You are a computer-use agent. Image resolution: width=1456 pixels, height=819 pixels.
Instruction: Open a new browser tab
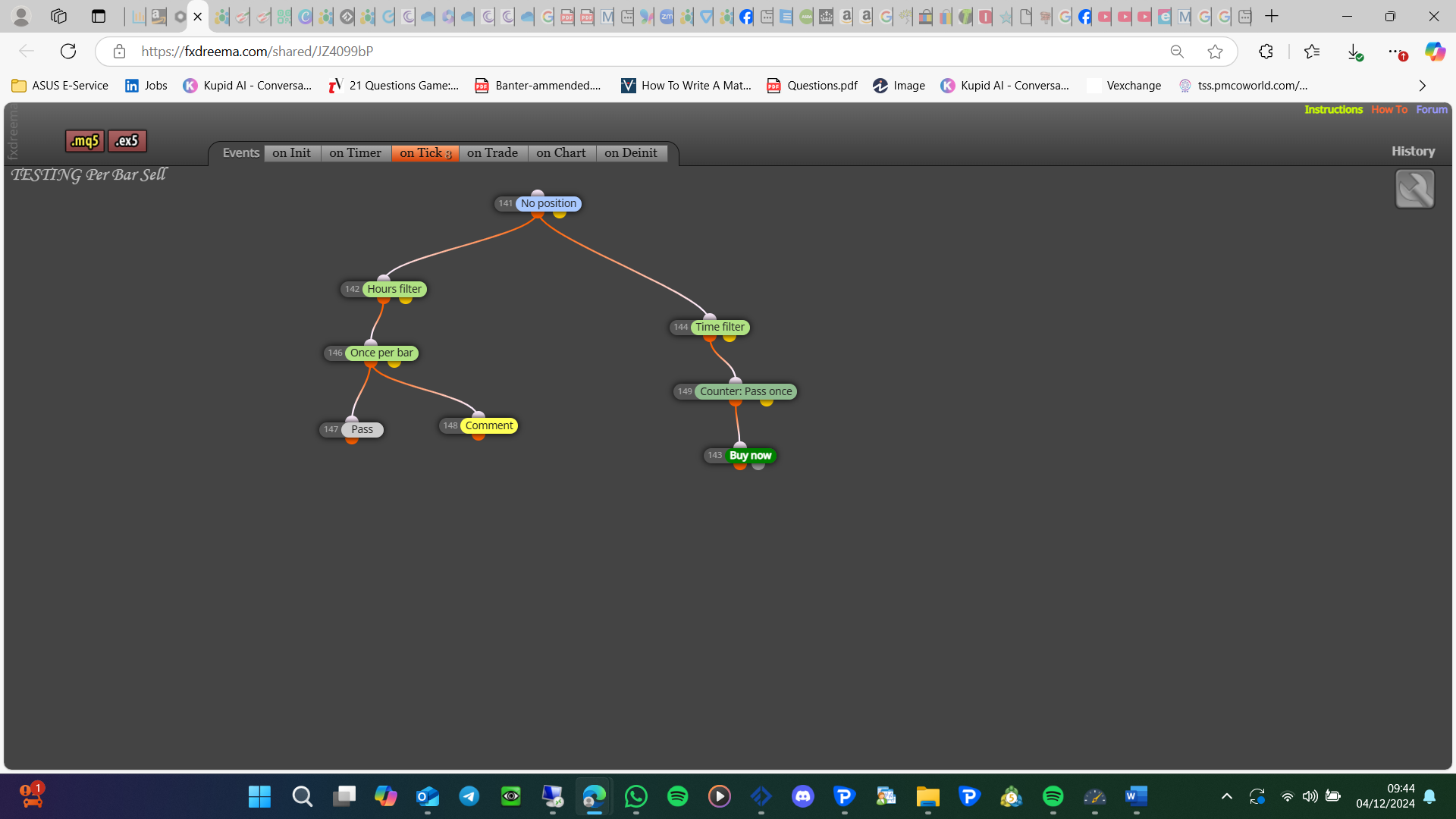tap(1272, 16)
